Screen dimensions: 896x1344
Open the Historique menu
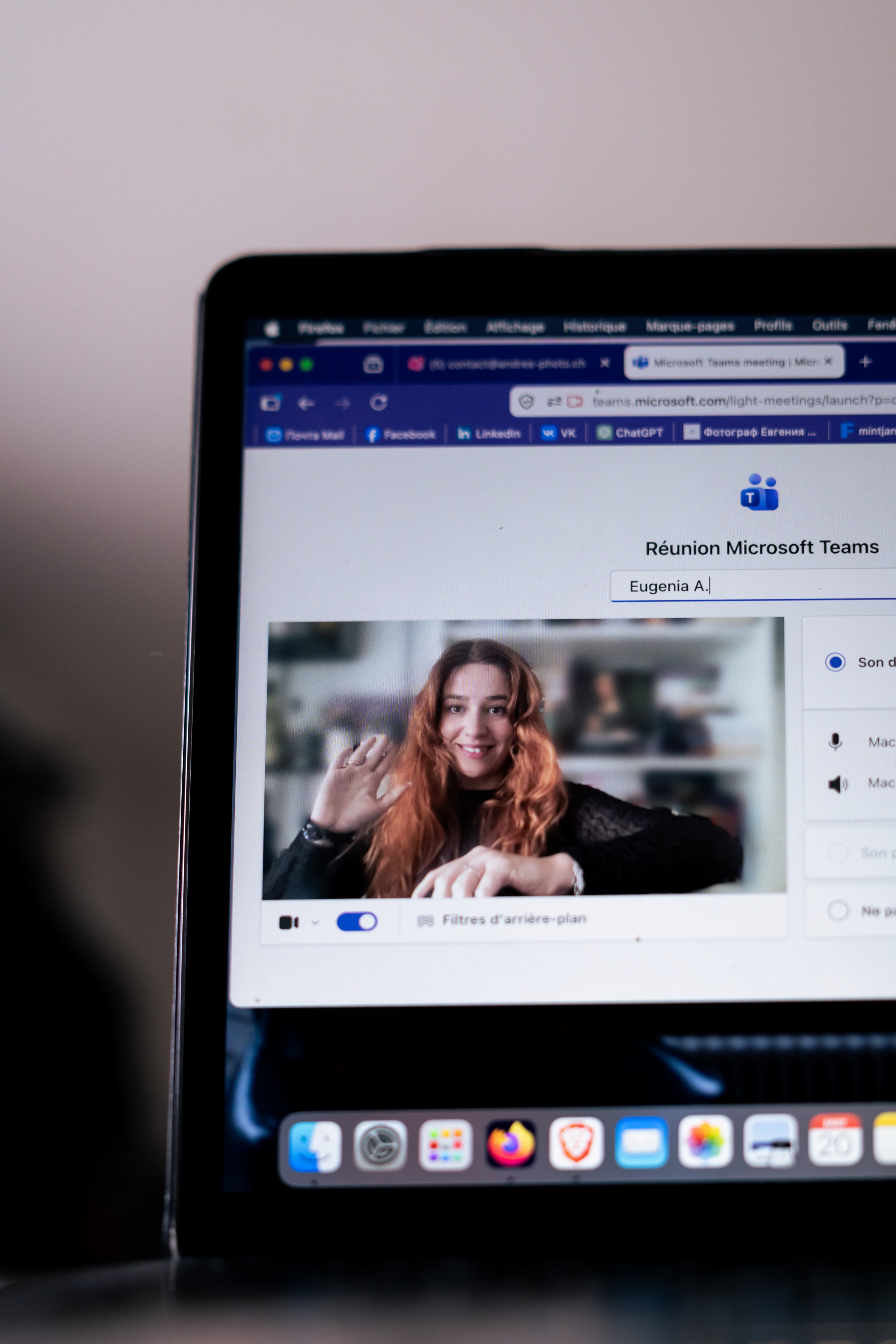(594, 326)
